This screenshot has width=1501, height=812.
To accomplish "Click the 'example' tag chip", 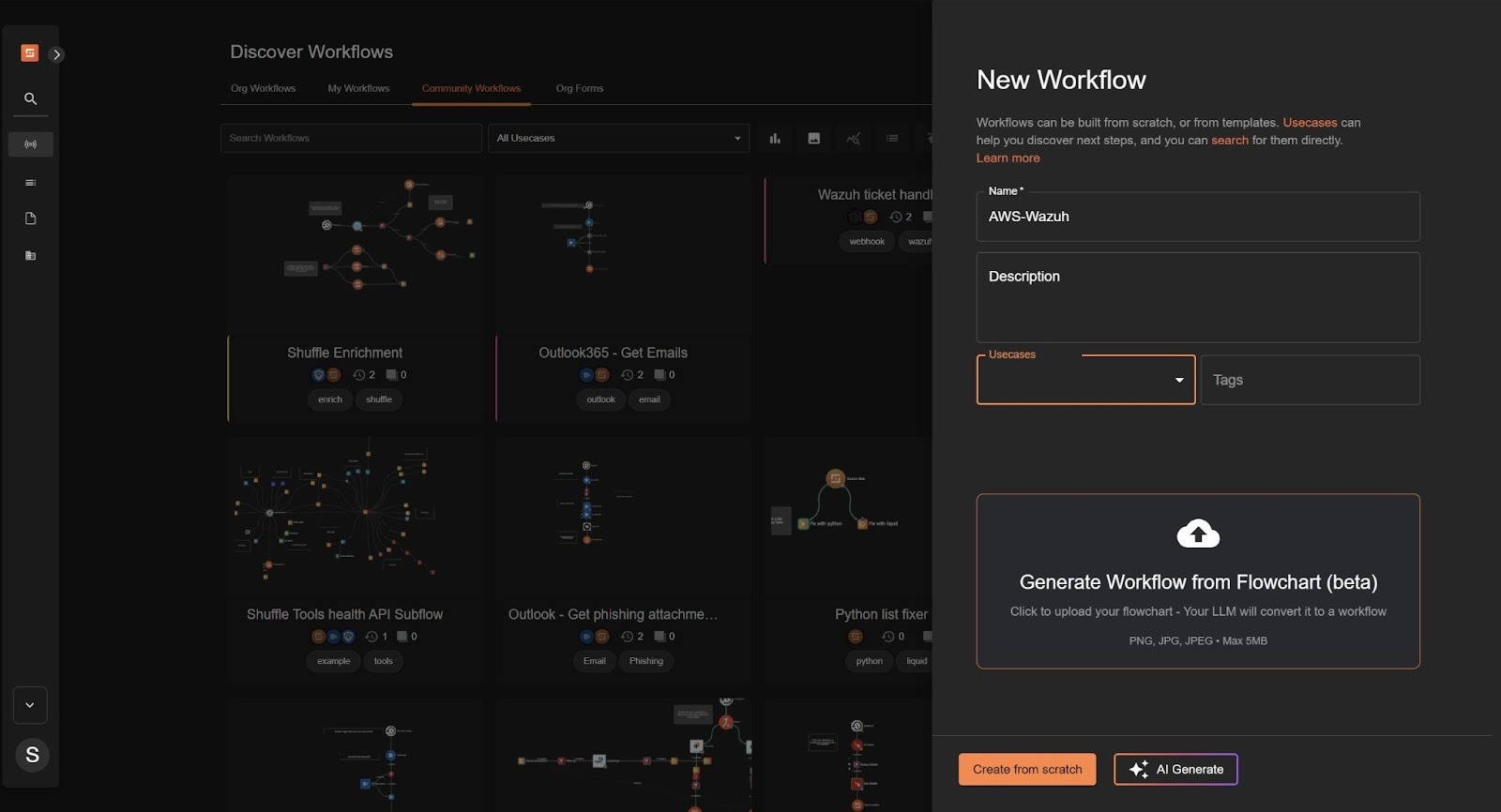I will point(333,661).
